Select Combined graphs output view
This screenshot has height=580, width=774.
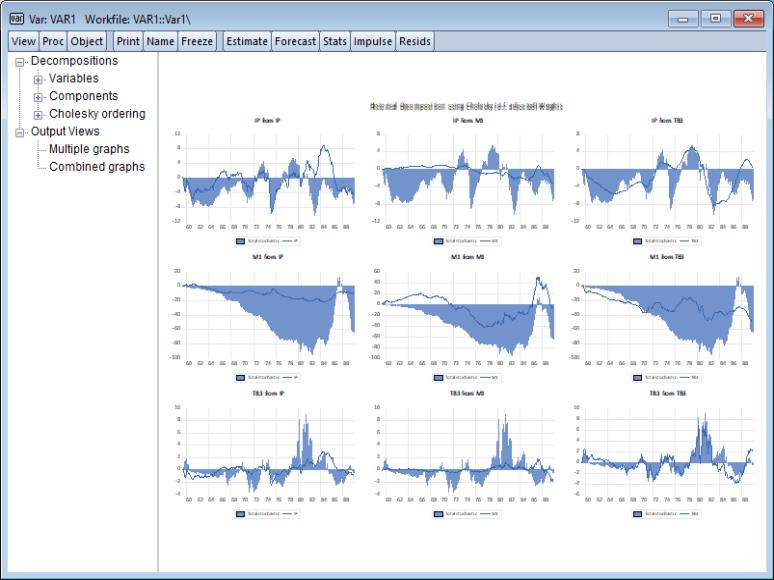pyautogui.click(x=97, y=166)
